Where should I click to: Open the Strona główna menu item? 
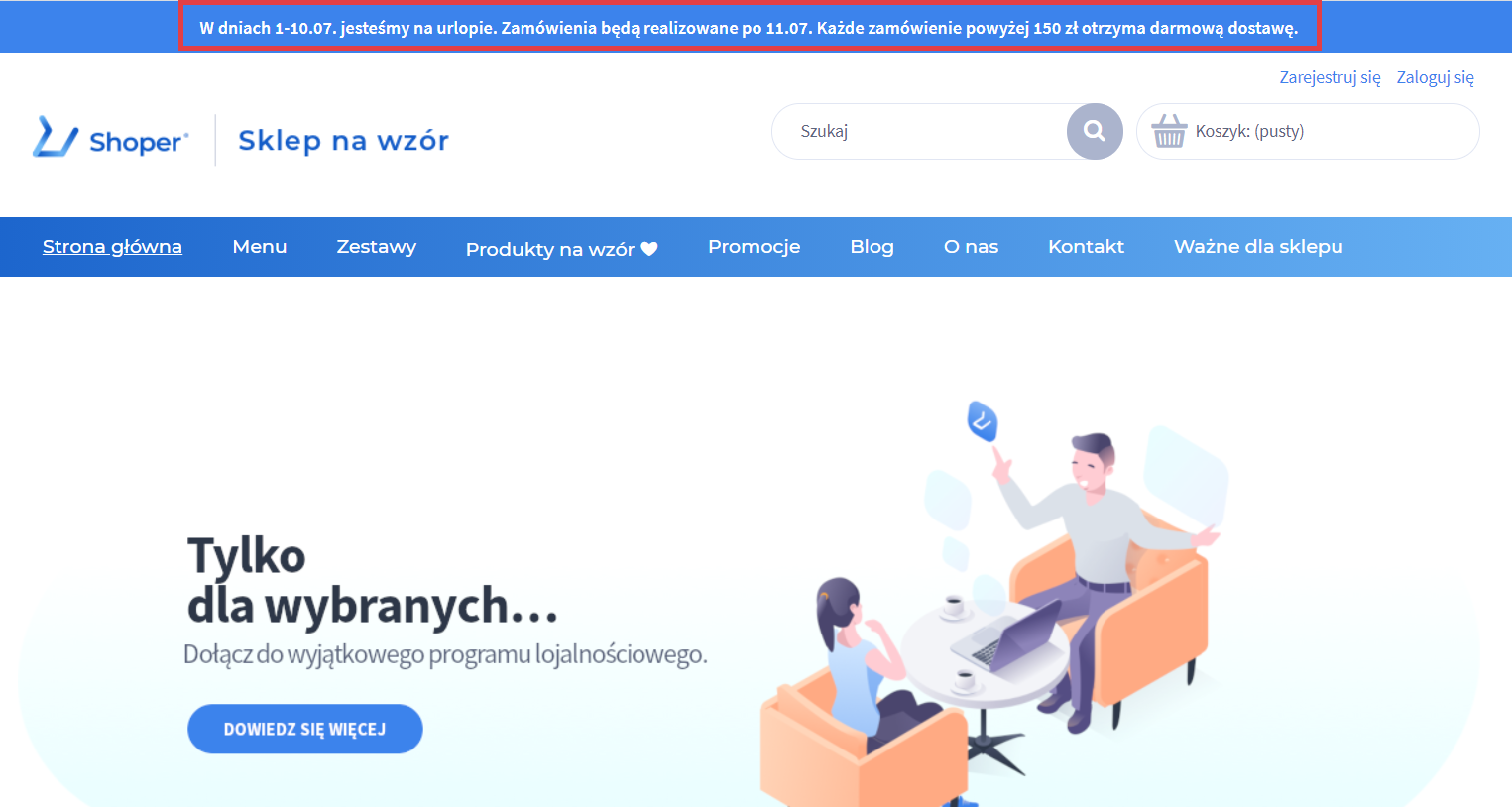(112, 246)
